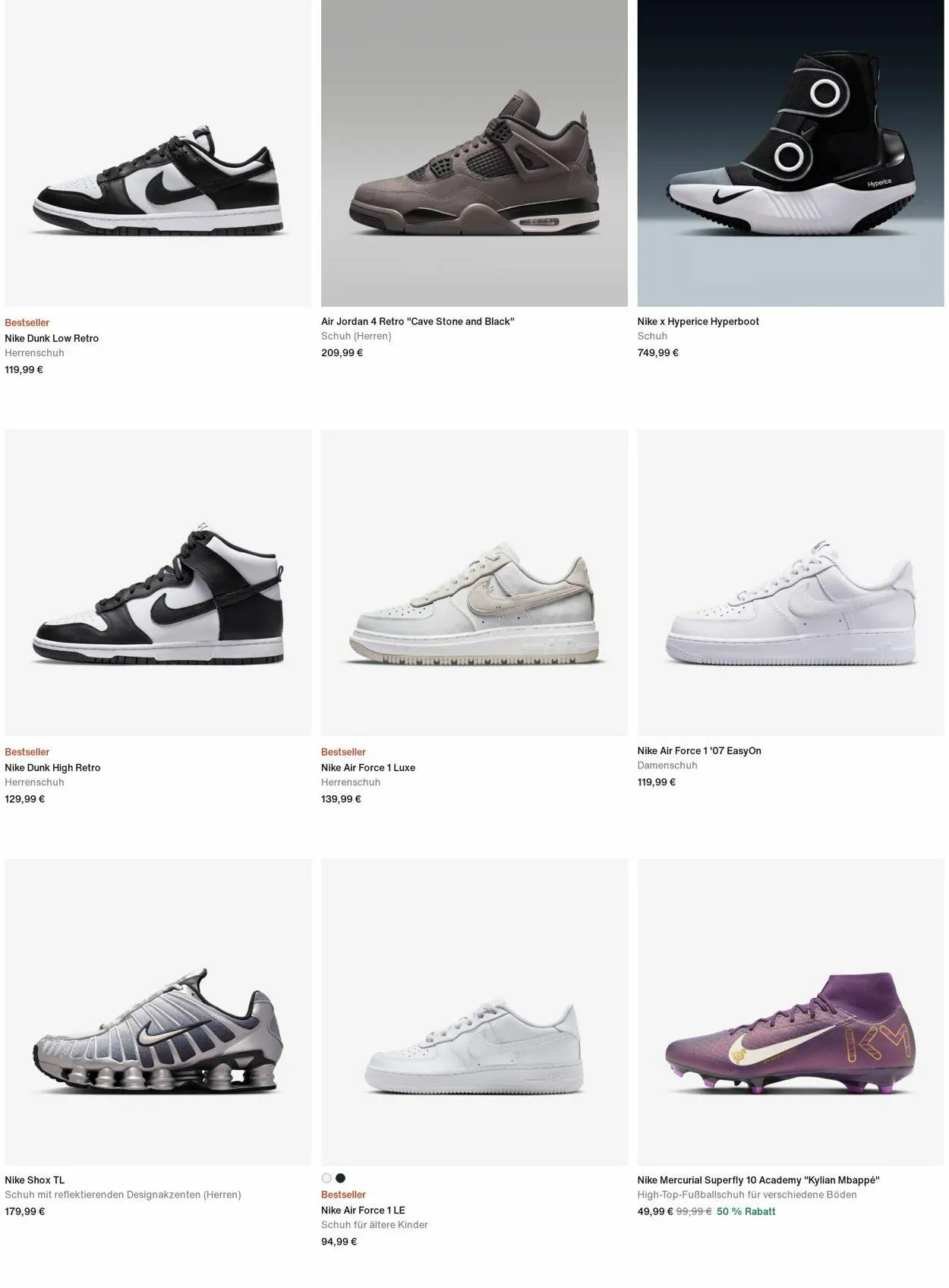This screenshot has height=1288, width=949.
Task: Open the Nike Dunk High Retro image
Action: pyautogui.click(x=158, y=582)
